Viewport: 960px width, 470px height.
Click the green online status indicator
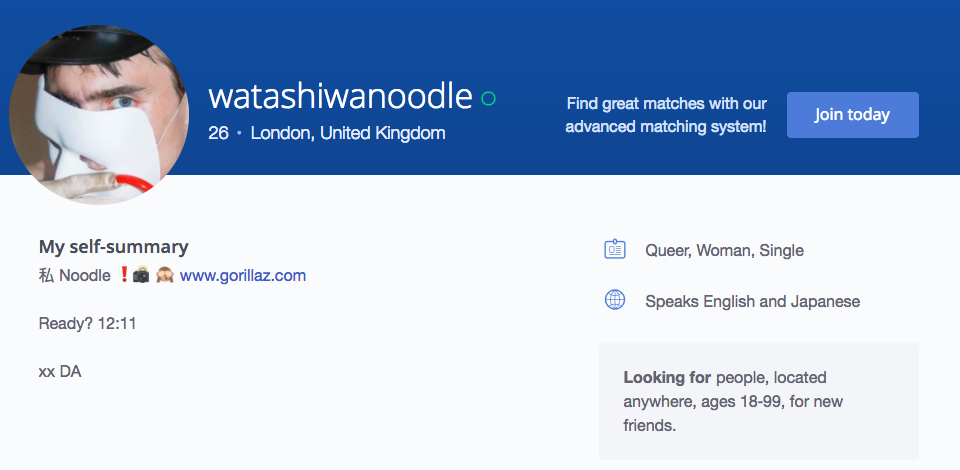click(488, 99)
